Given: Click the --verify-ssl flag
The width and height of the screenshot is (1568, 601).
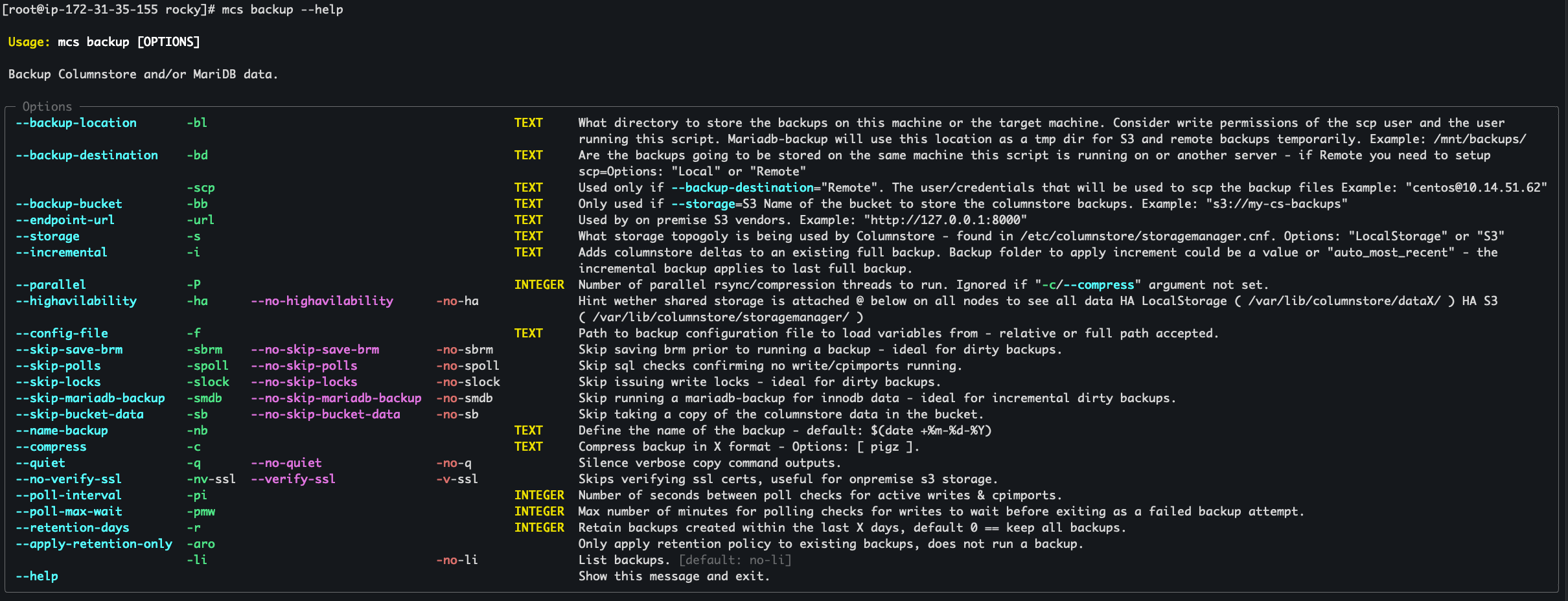Looking at the screenshot, I should click(293, 479).
